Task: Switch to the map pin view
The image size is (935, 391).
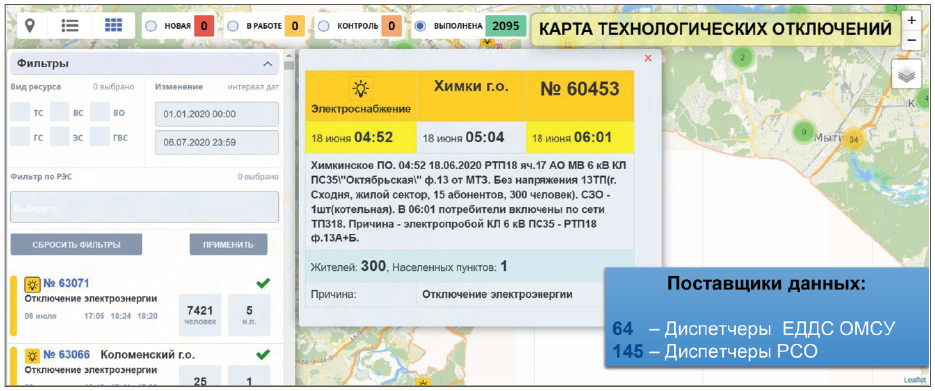Action: point(29,26)
